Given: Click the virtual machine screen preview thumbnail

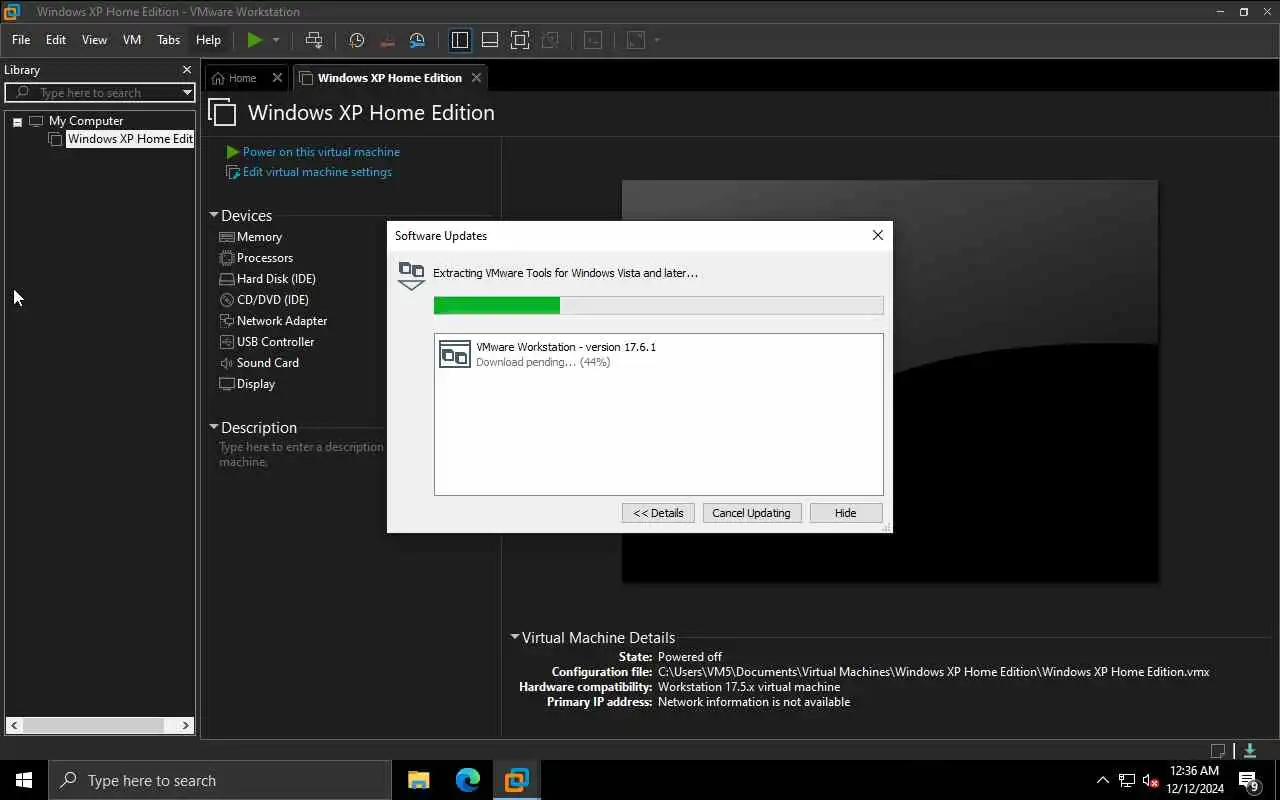Looking at the screenshot, I should [x=890, y=381].
